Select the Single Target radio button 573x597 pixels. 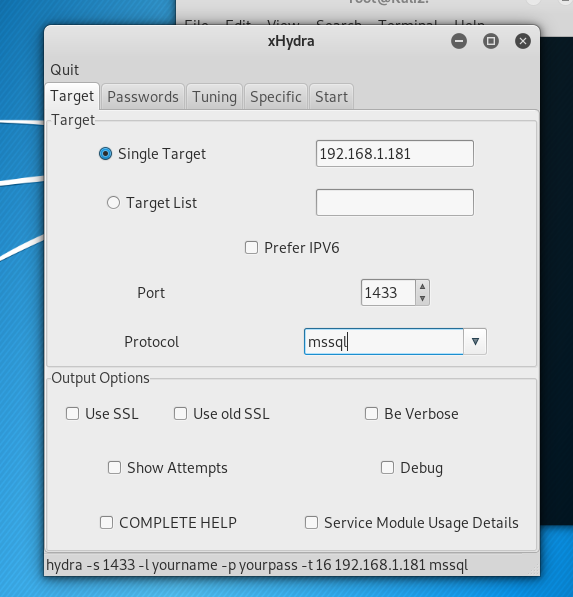point(105,154)
